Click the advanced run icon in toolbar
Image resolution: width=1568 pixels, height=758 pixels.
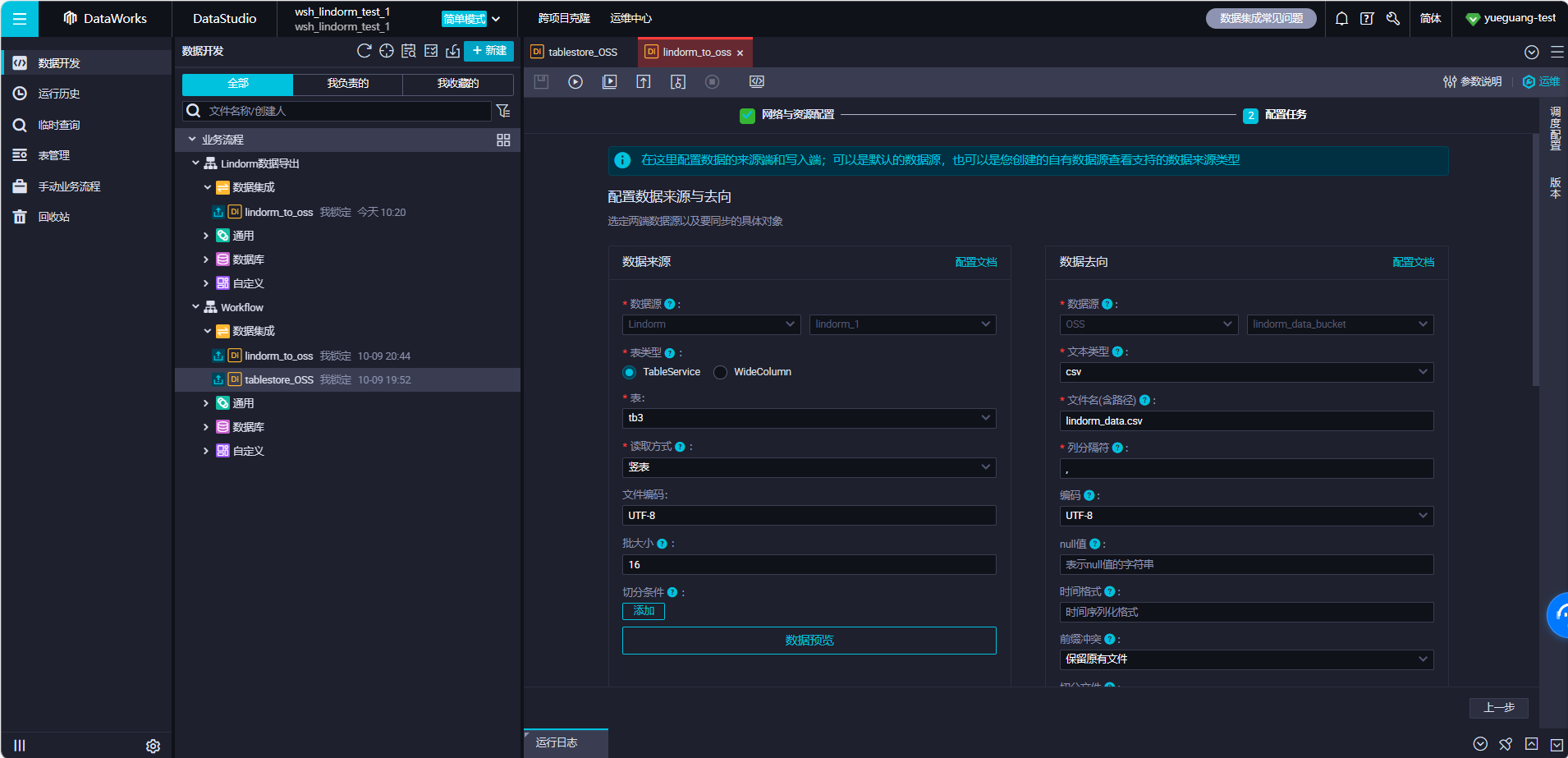pos(609,81)
